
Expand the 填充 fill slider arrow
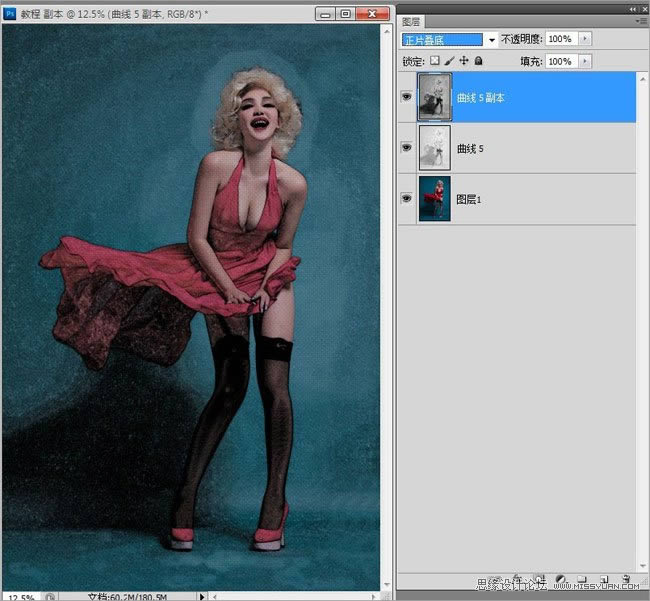coord(585,61)
